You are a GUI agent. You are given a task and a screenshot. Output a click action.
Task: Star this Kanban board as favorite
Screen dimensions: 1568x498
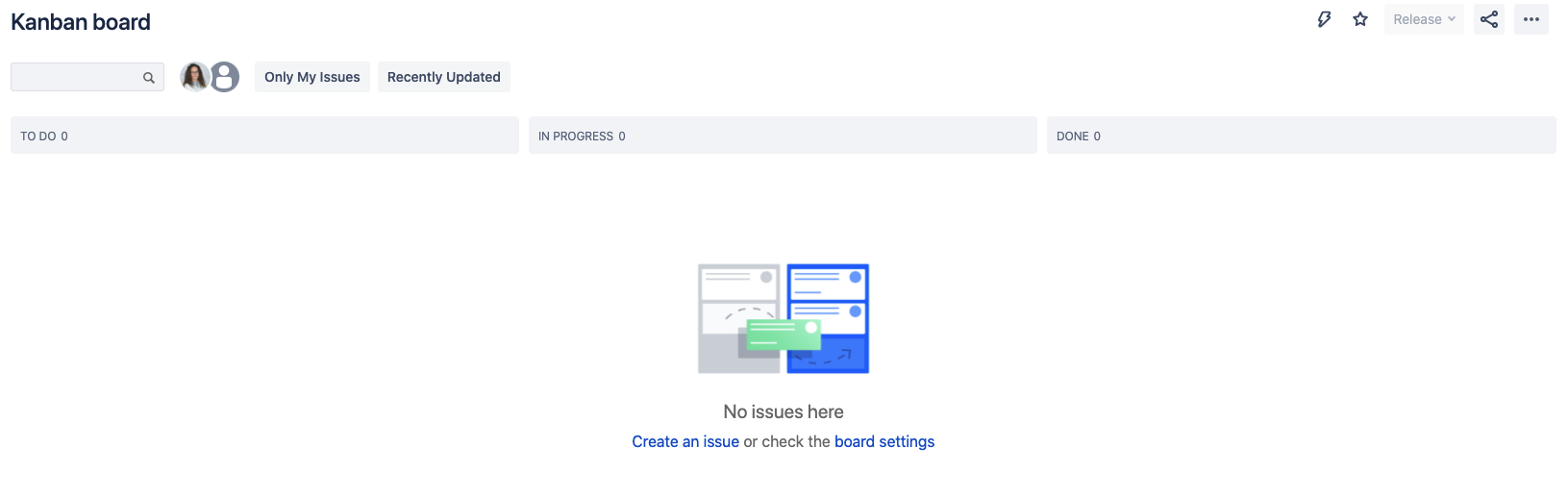click(1360, 19)
